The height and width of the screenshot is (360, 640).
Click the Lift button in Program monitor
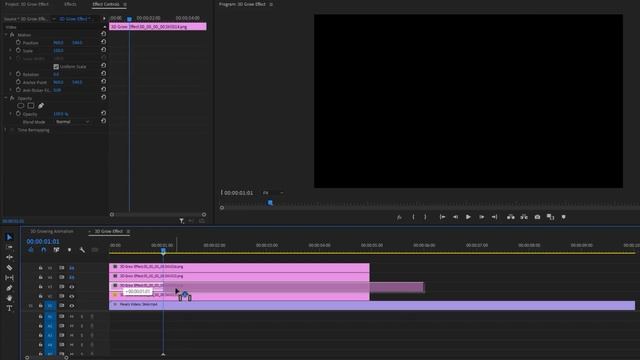tap(511, 217)
